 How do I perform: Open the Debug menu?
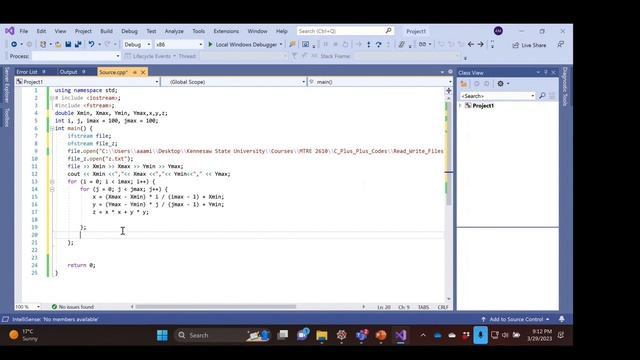tap(129, 31)
